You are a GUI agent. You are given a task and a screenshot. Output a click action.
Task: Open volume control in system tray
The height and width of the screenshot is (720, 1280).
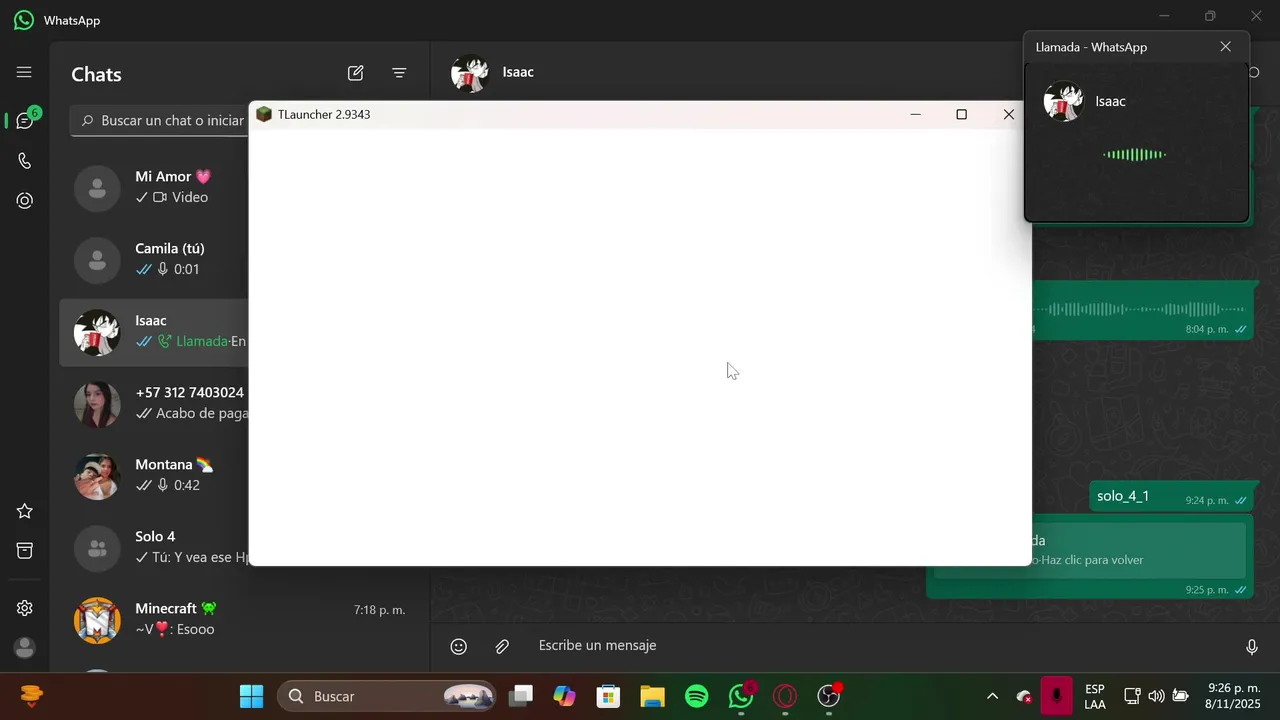click(x=1156, y=696)
